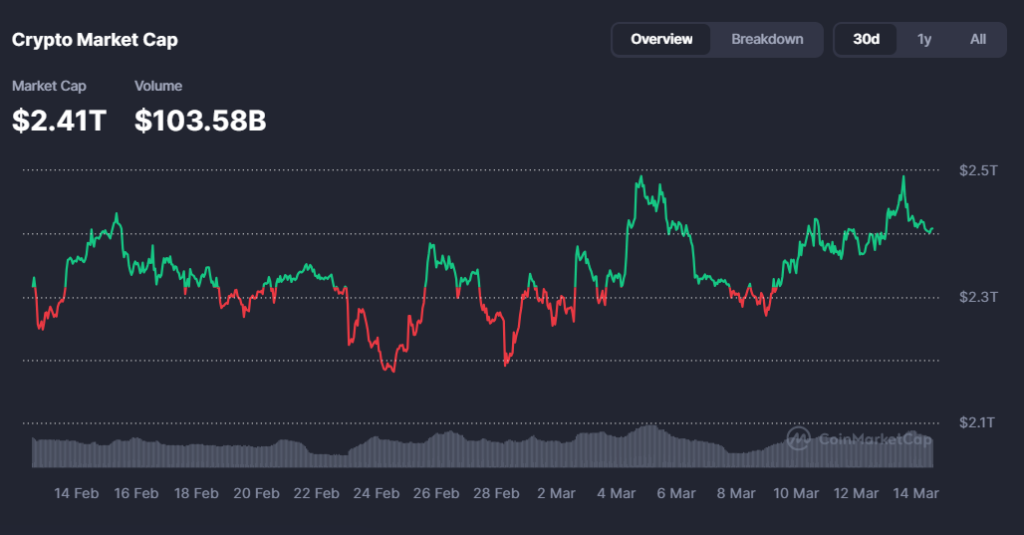The width and height of the screenshot is (1024, 535).
Task: Click the 10 Mar date on x-axis
Action: click(x=796, y=493)
